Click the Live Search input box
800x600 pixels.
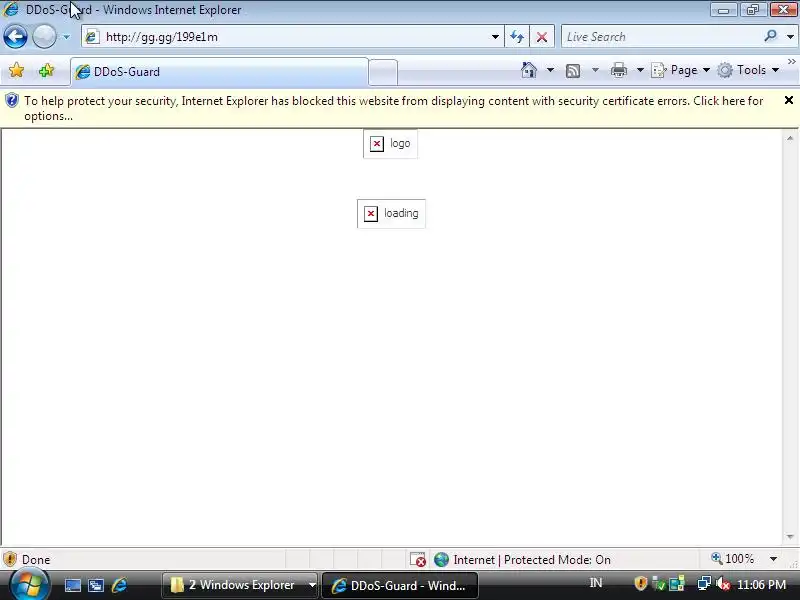click(661, 37)
